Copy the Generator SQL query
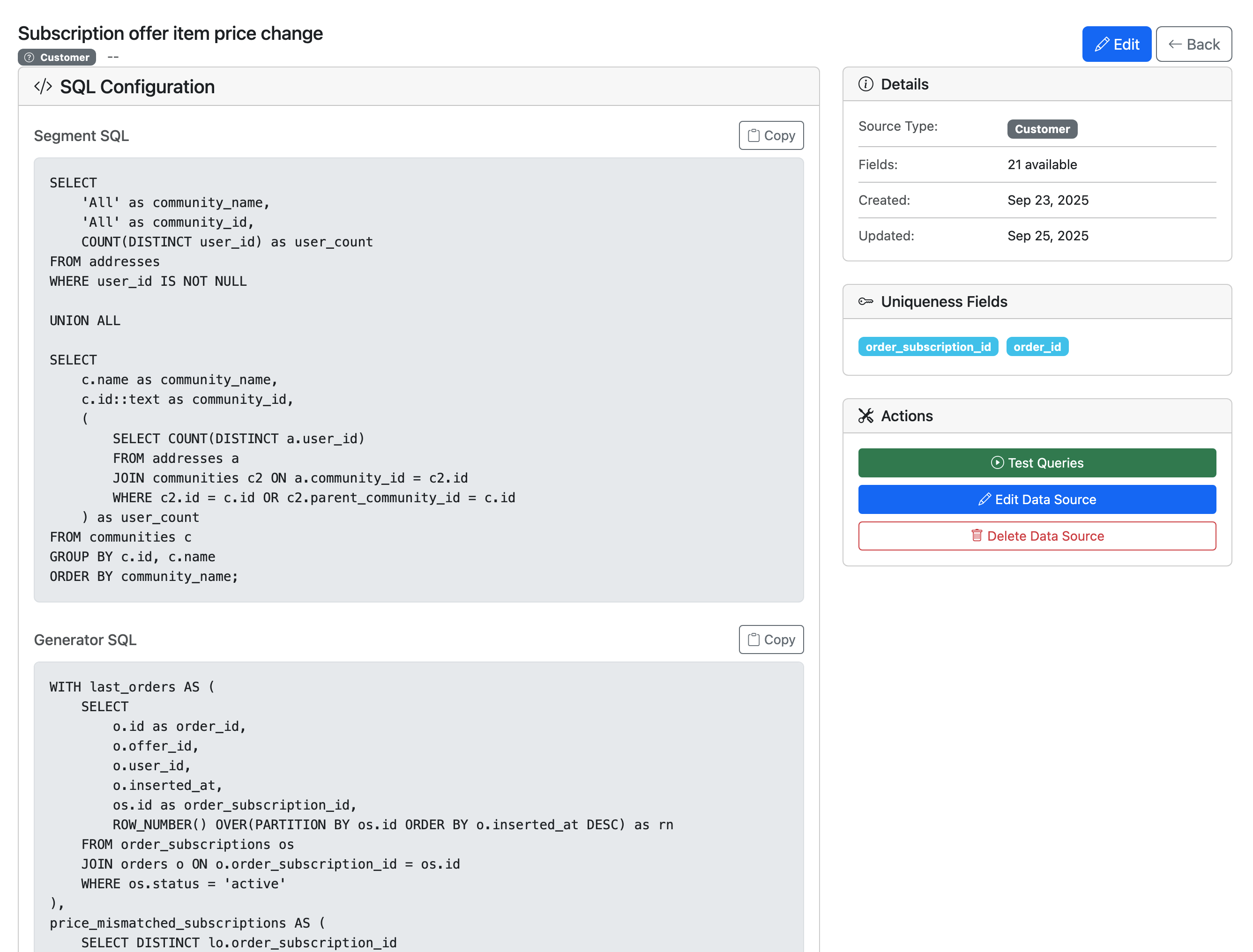This screenshot has width=1253, height=952. tap(771, 639)
